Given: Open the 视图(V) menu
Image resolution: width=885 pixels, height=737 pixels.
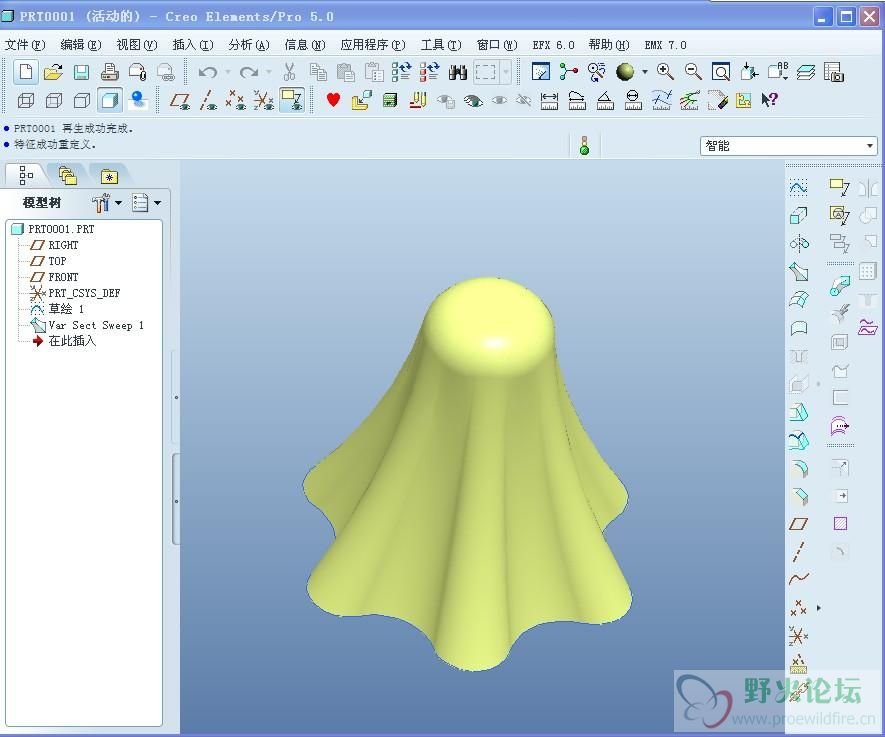Looking at the screenshot, I should [x=137, y=45].
